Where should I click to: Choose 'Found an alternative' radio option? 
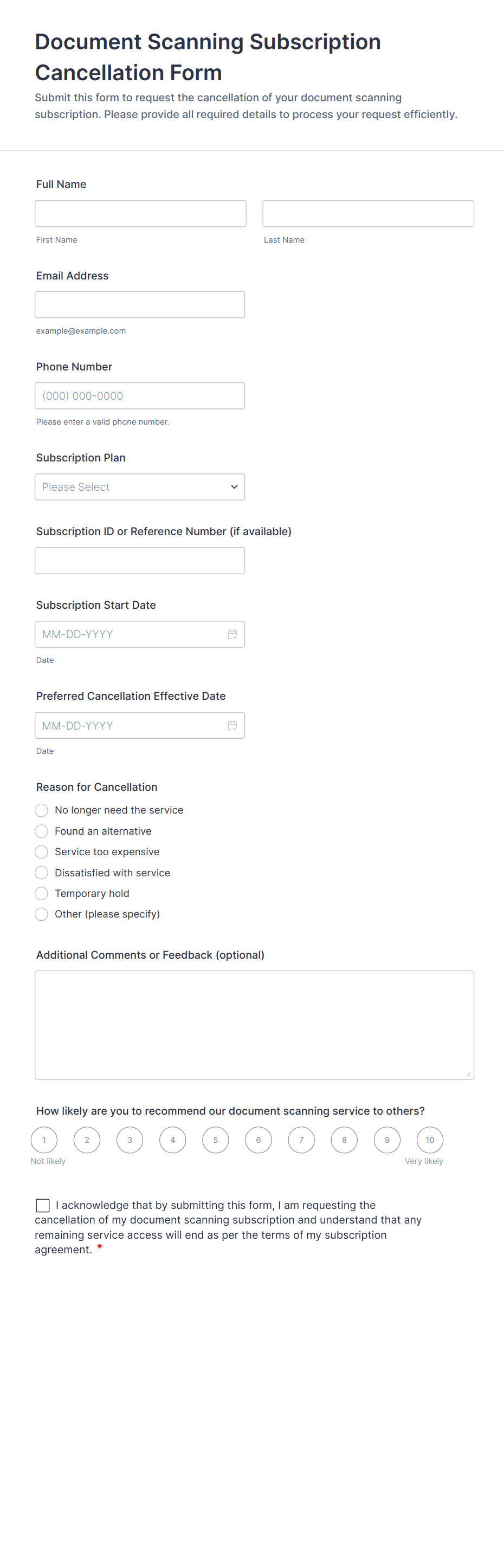click(41, 831)
